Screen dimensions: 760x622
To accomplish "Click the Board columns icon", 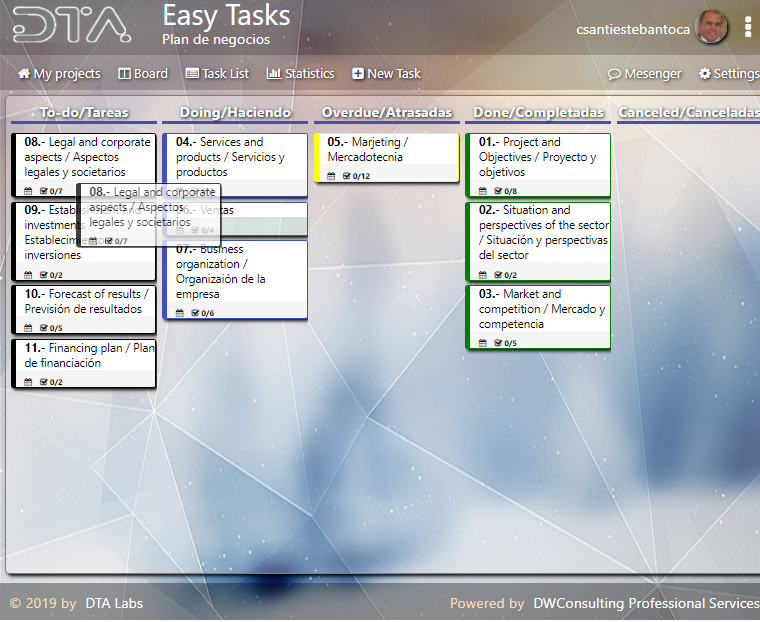I will [x=125, y=74].
